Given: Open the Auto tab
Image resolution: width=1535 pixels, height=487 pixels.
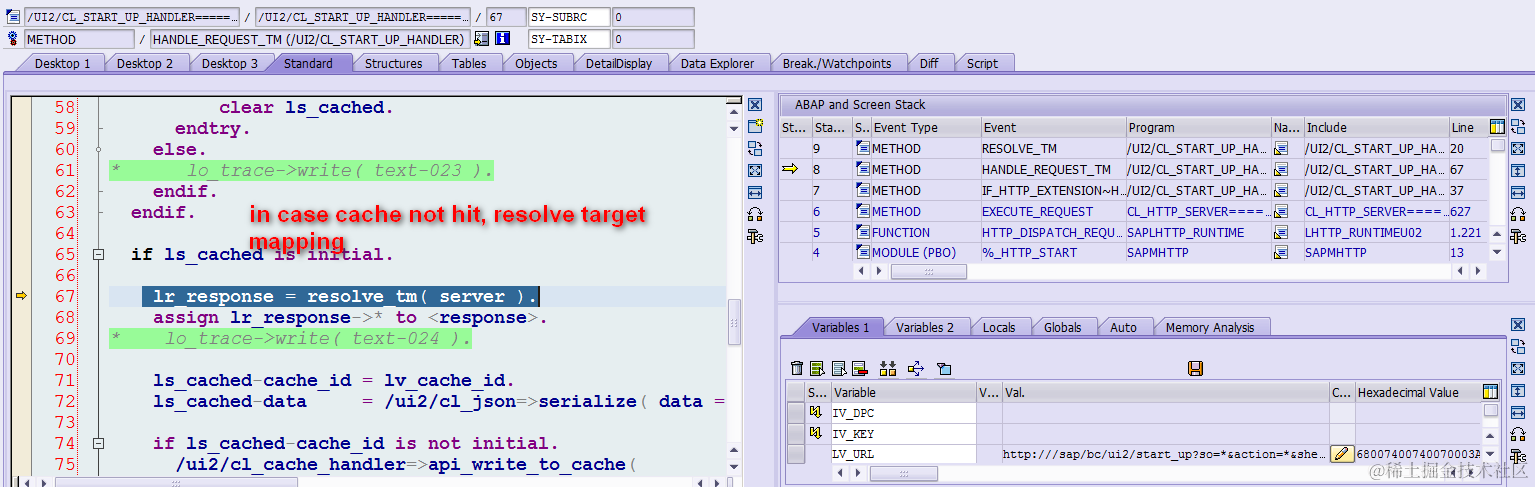Looking at the screenshot, I should (x=1123, y=327).
